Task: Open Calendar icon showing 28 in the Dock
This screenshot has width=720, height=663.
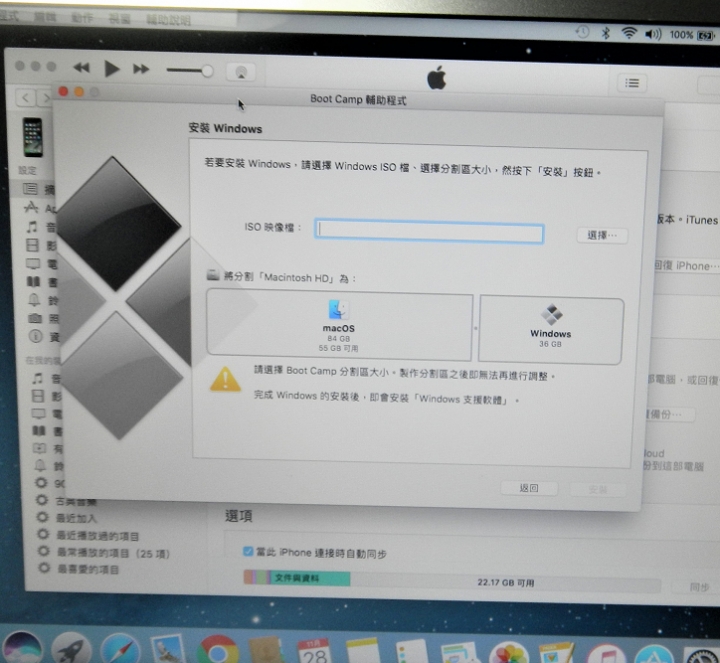Action: tap(314, 651)
